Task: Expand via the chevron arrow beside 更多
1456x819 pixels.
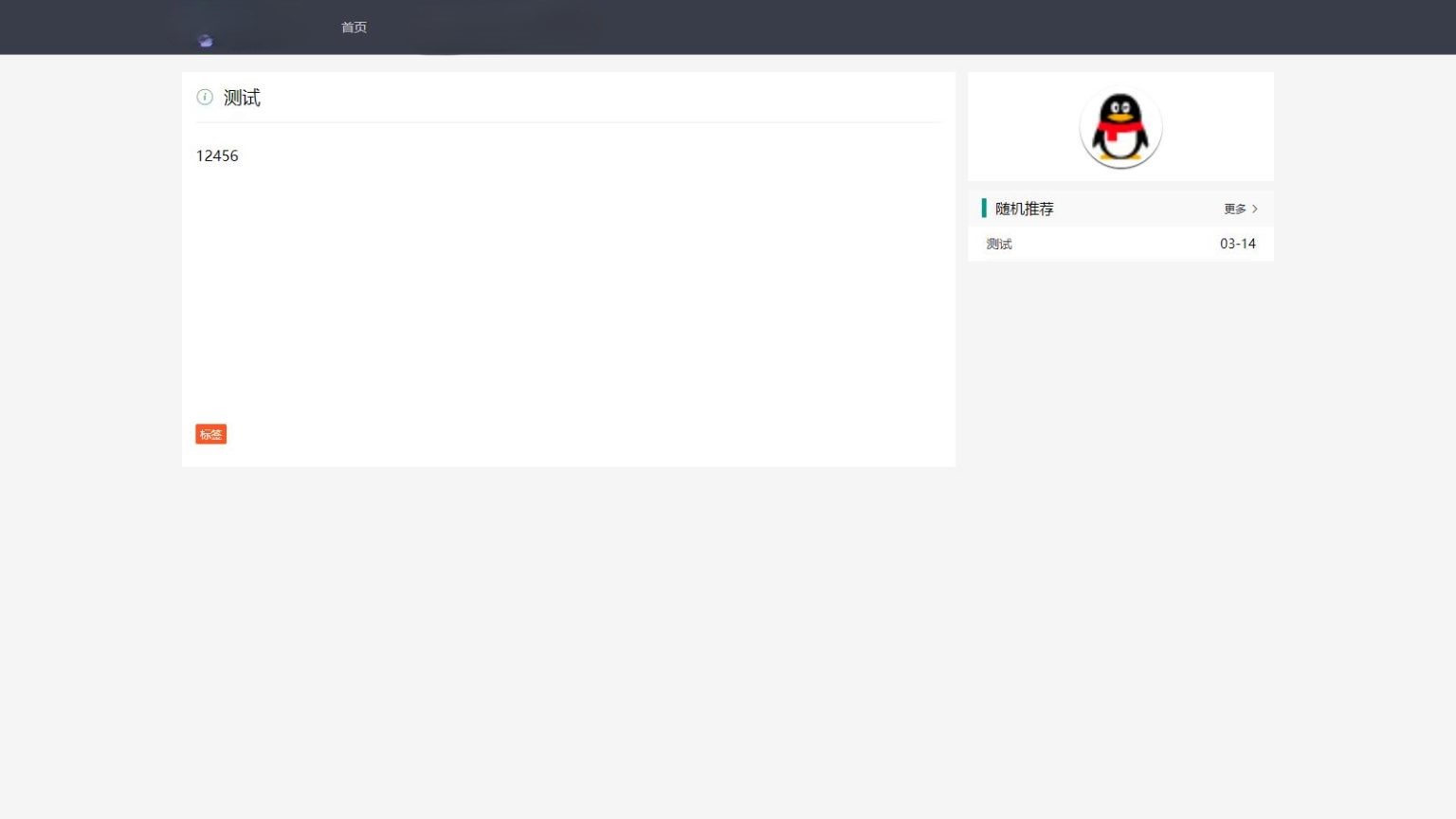Action: pos(1255,209)
